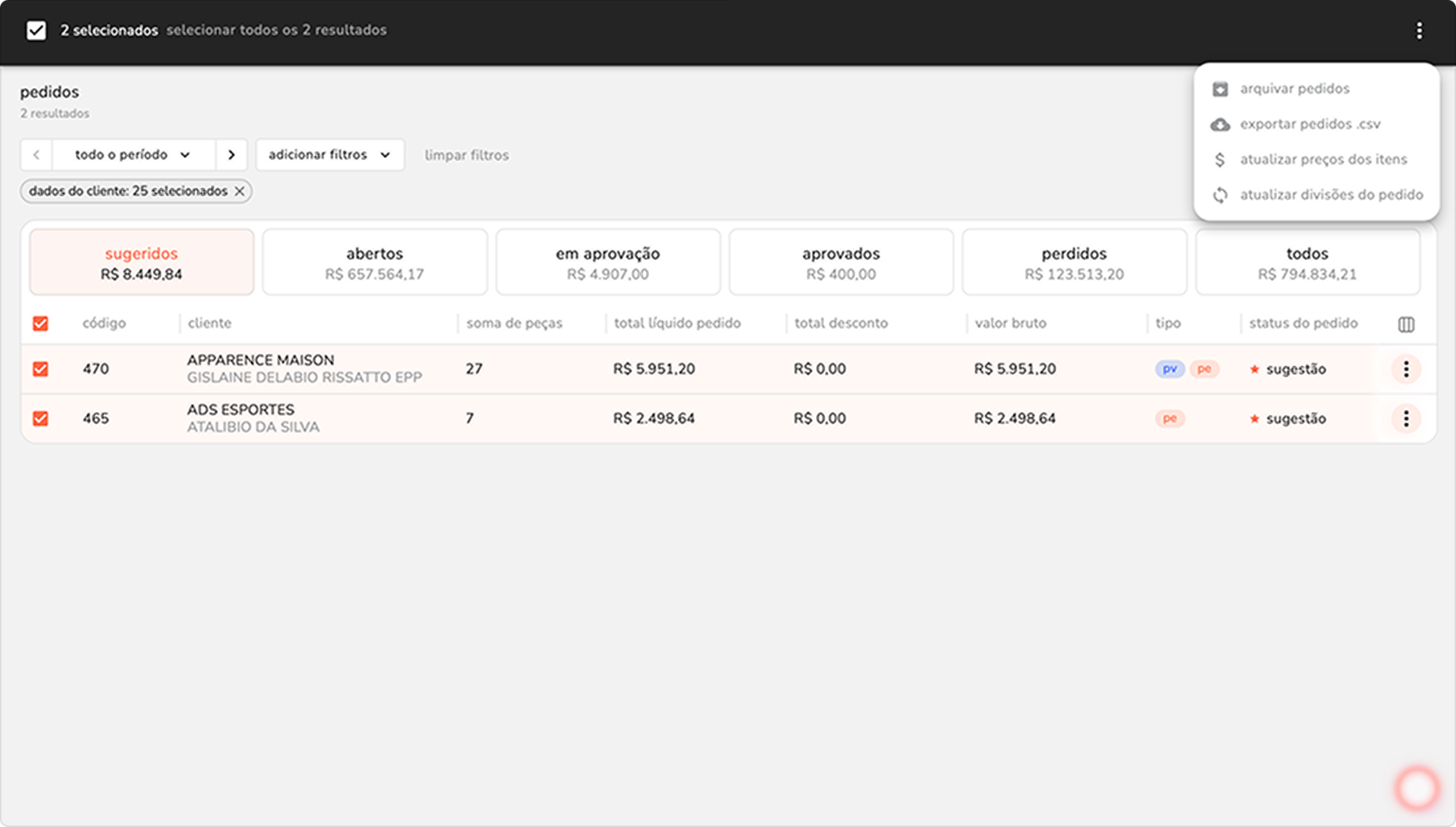Click the archive icon beside arquivar pedidos
1456x827 pixels.
coord(1220,89)
